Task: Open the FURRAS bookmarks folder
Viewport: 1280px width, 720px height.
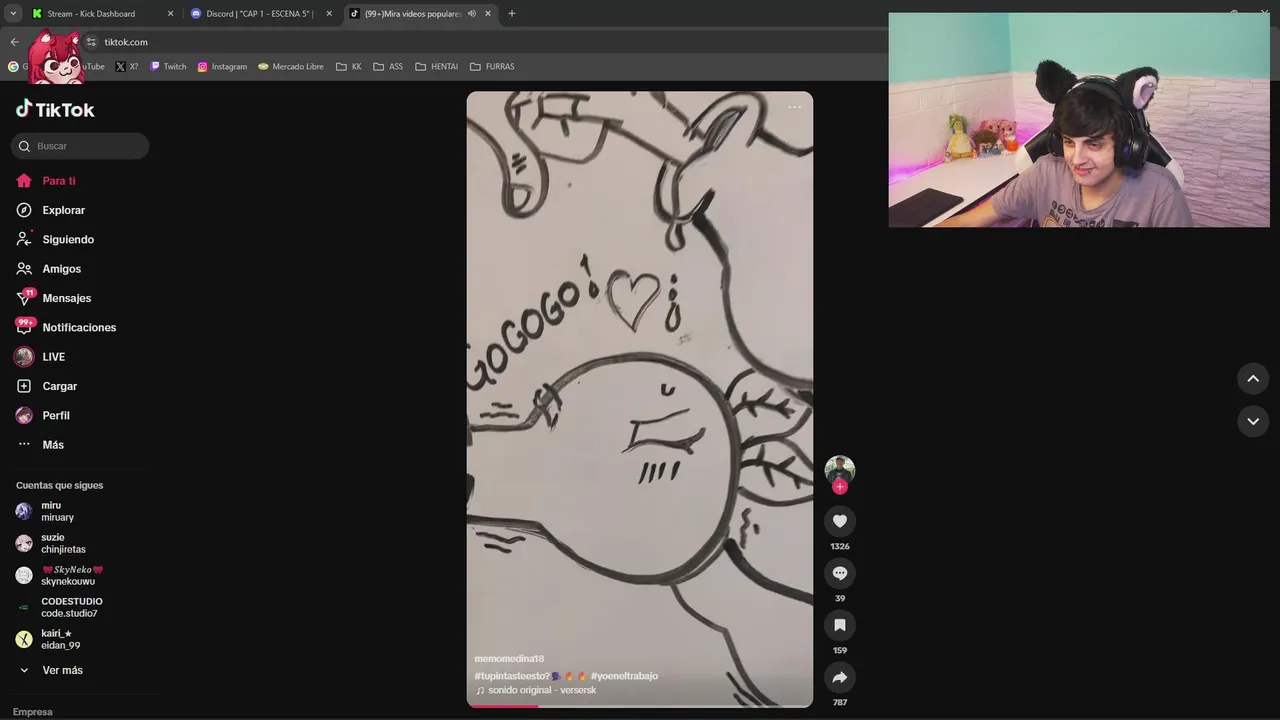Action: click(492, 67)
